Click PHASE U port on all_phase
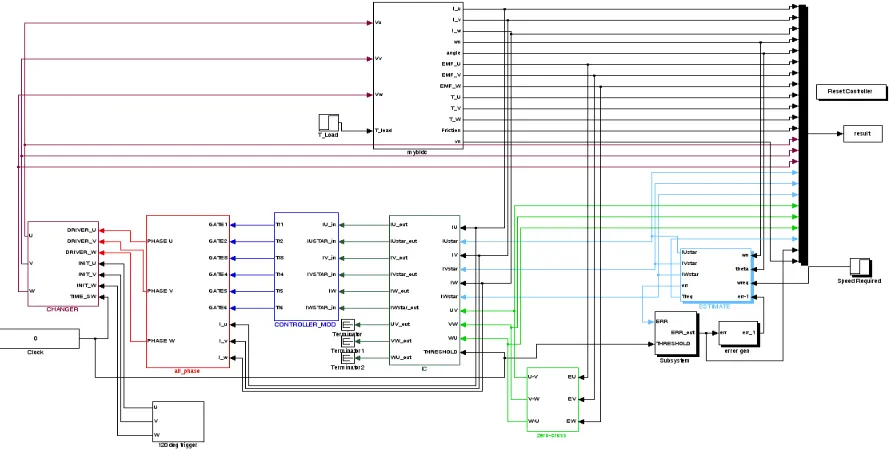The width and height of the screenshot is (890, 450). 160,241
